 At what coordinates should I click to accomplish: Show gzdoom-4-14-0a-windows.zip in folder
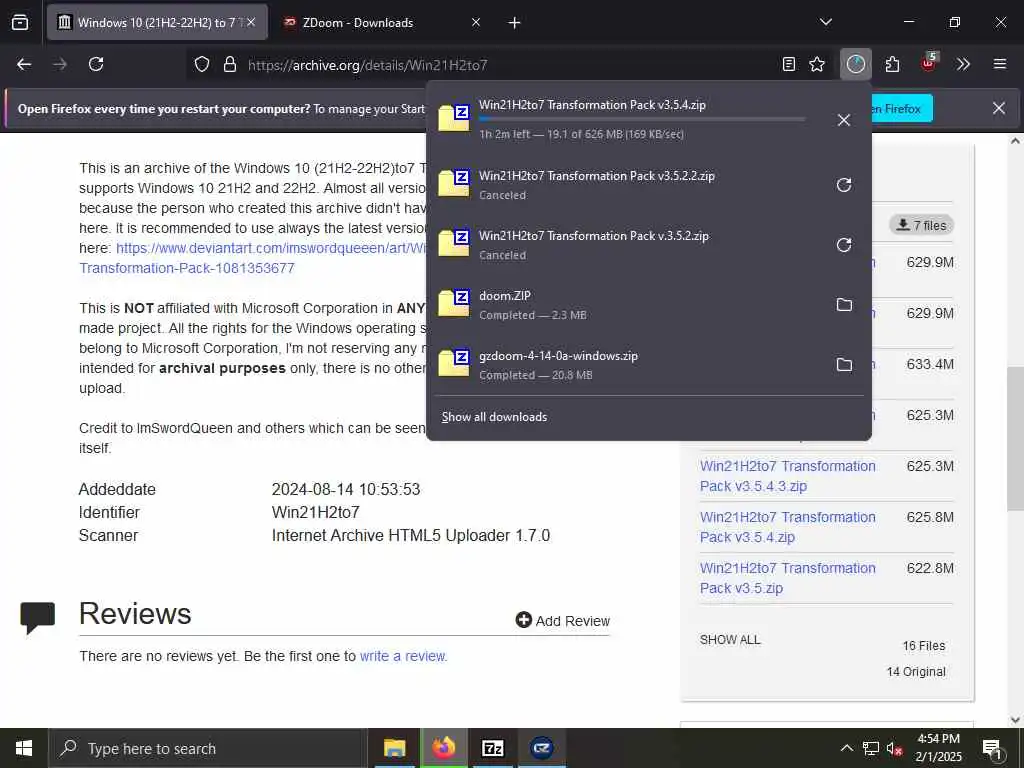click(x=844, y=364)
